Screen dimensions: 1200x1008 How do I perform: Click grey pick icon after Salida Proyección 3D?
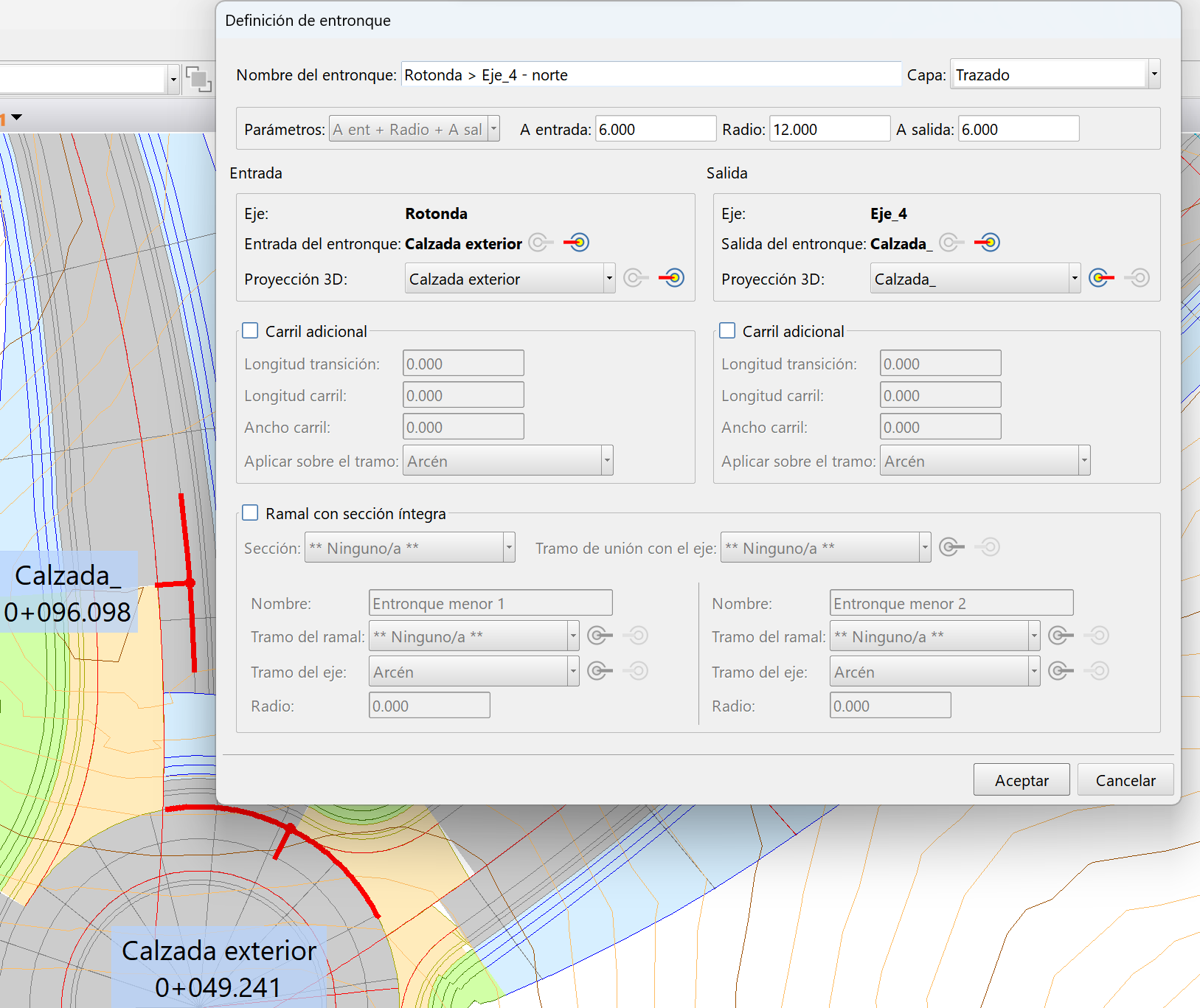(x=1137, y=278)
